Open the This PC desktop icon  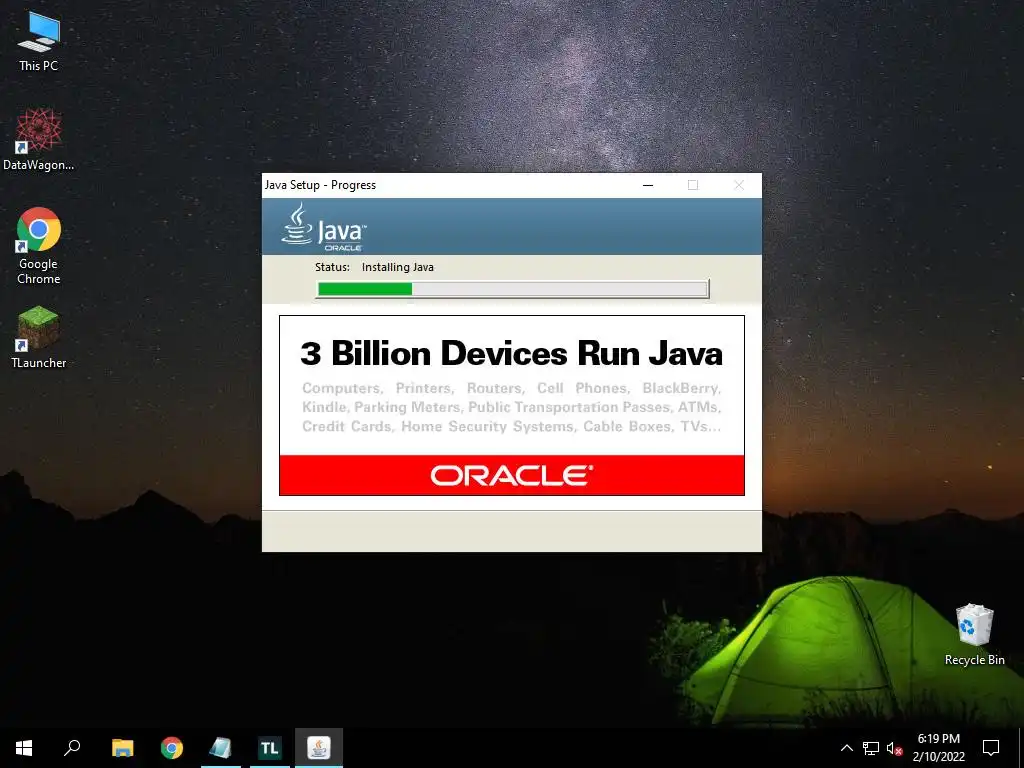(x=39, y=42)
